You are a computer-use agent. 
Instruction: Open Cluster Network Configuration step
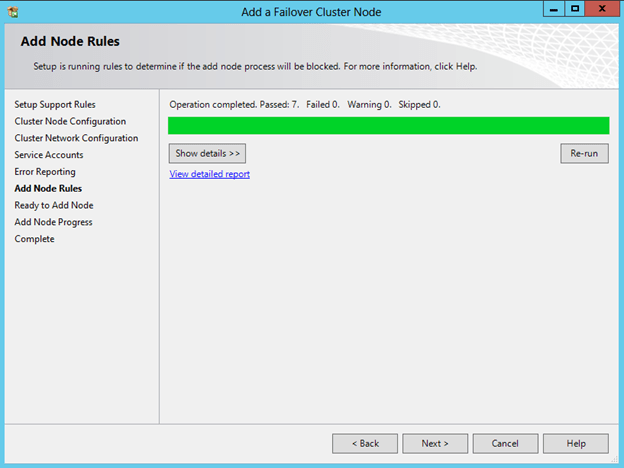[76, 138]
